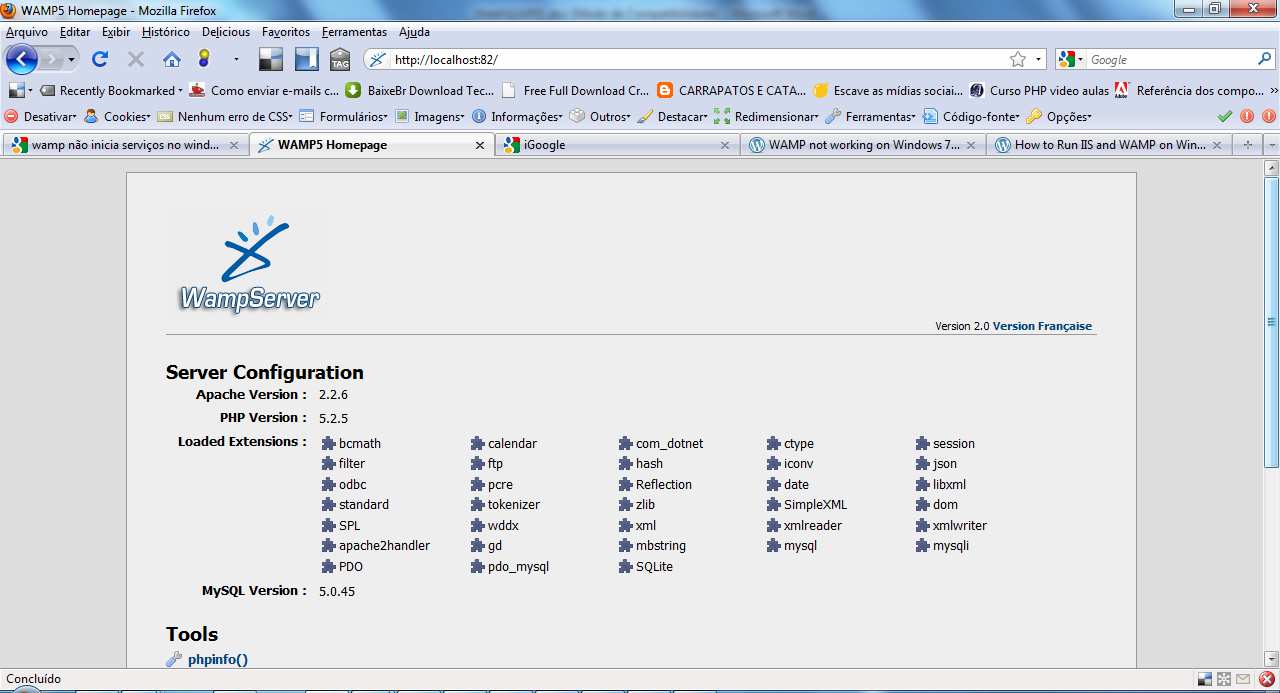This screenshot has width=1280, height=693.
Task: Close the 'wamp não inicia serviços' tab
Action: tap(234, 145)
